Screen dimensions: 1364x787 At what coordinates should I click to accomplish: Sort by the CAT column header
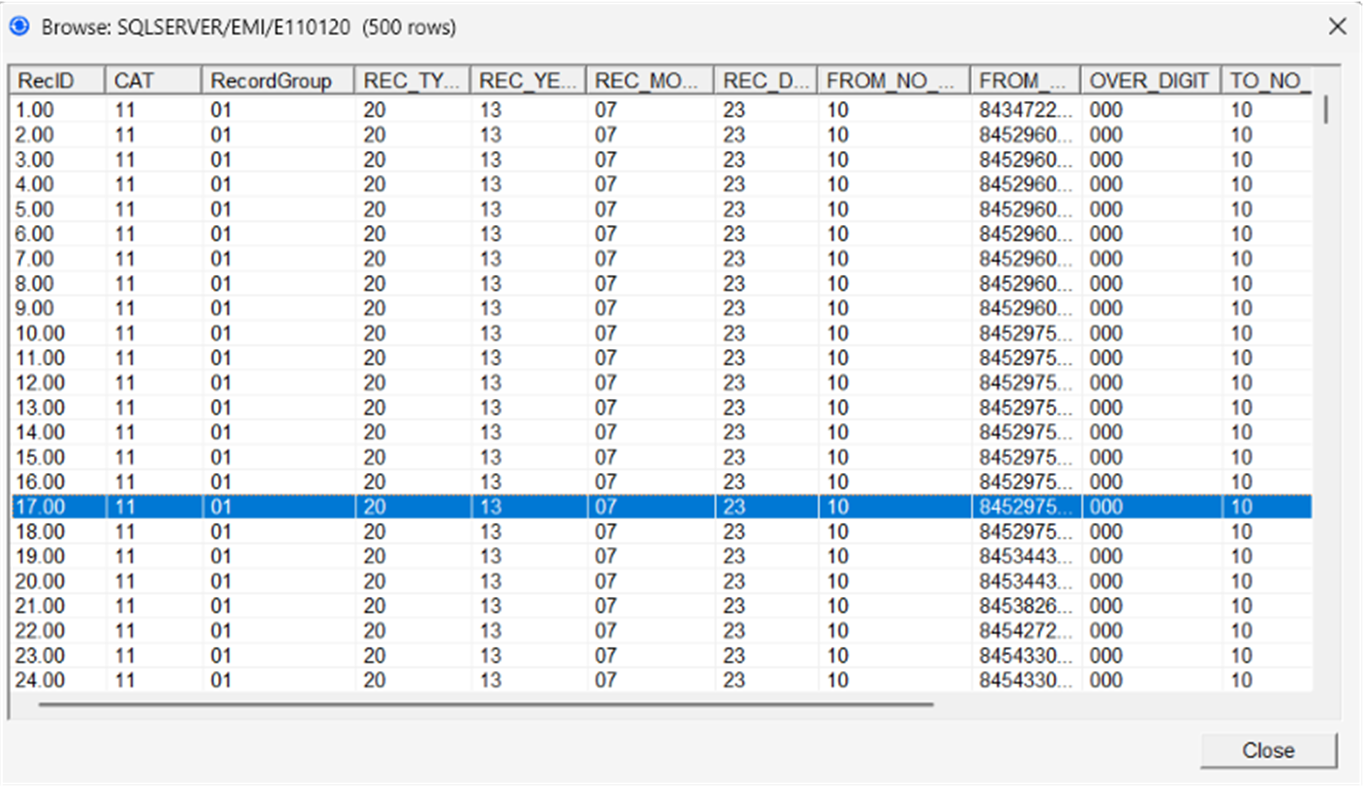154,81
